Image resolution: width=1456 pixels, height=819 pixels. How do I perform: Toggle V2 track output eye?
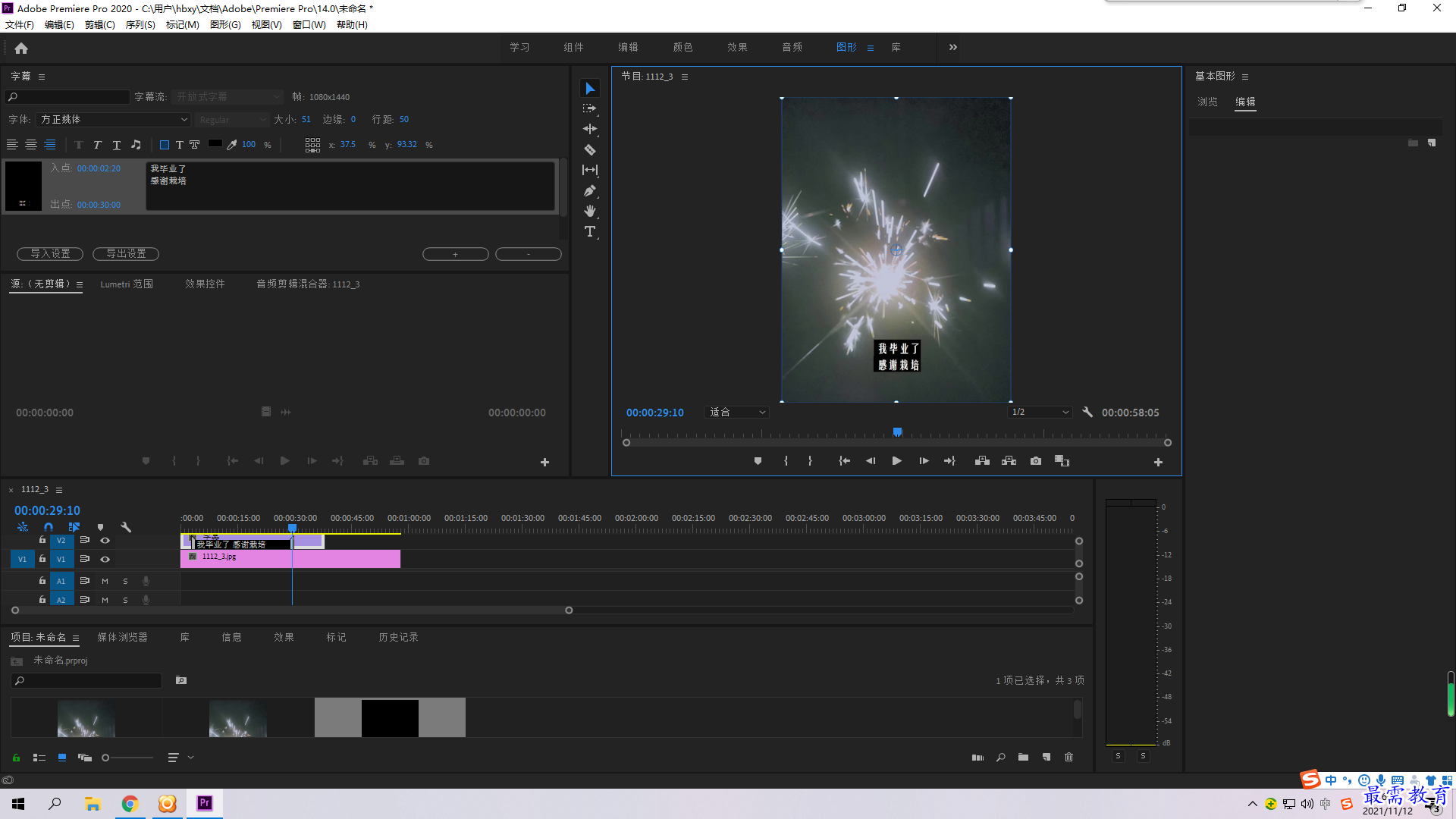tap(105, 541)
